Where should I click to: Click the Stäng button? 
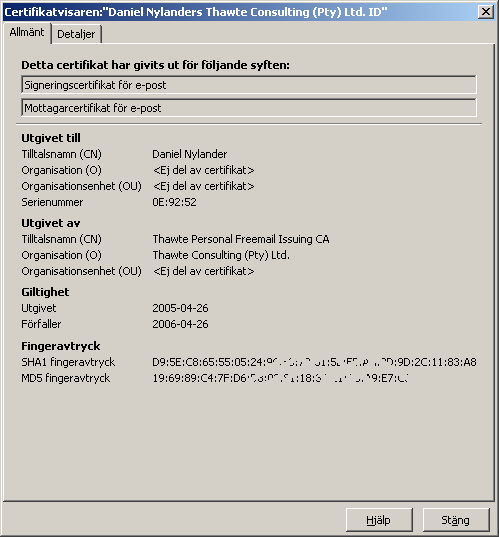456,520
